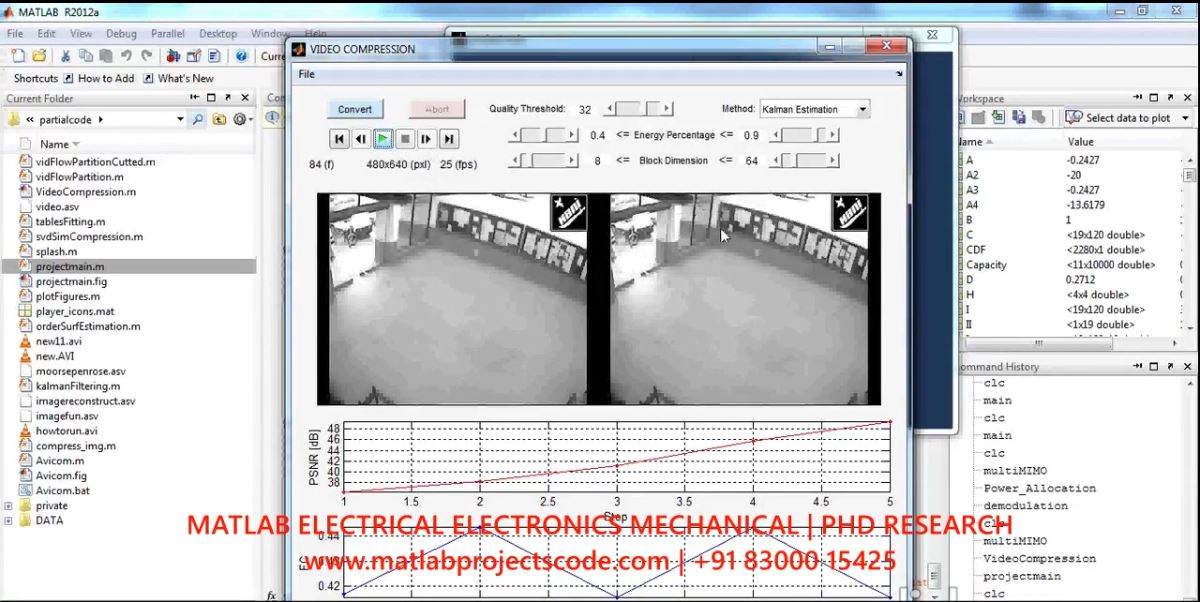Click the maximum Energy Percentage slider

click(x=803, y=134)
